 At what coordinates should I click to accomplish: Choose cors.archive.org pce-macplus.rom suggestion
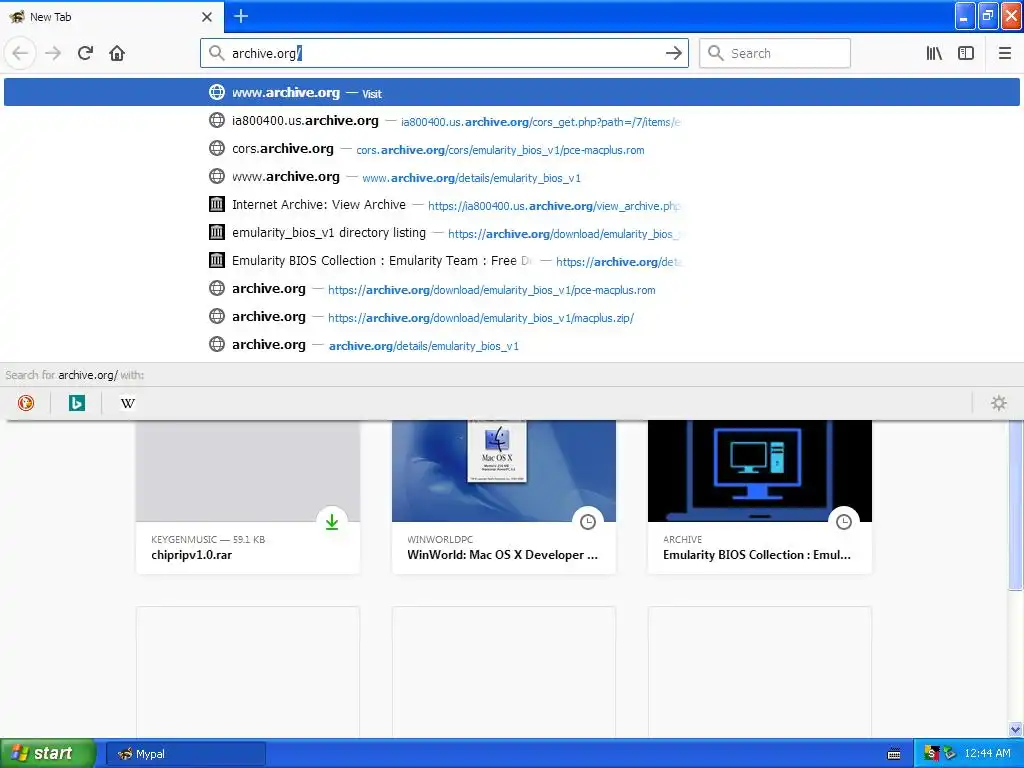click(x=511, y=149)
